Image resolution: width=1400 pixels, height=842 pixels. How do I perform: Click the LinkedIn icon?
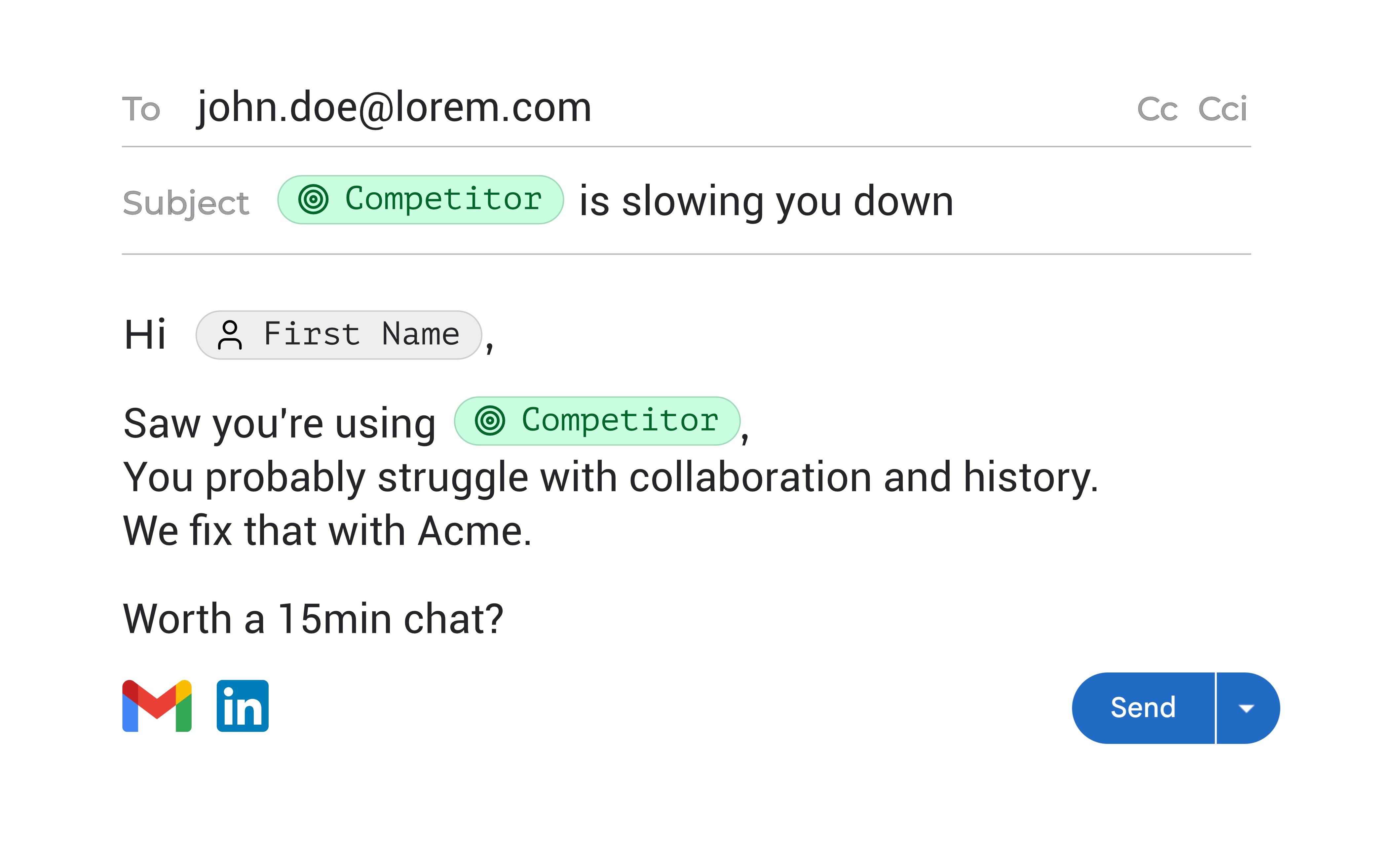[242, 706]
